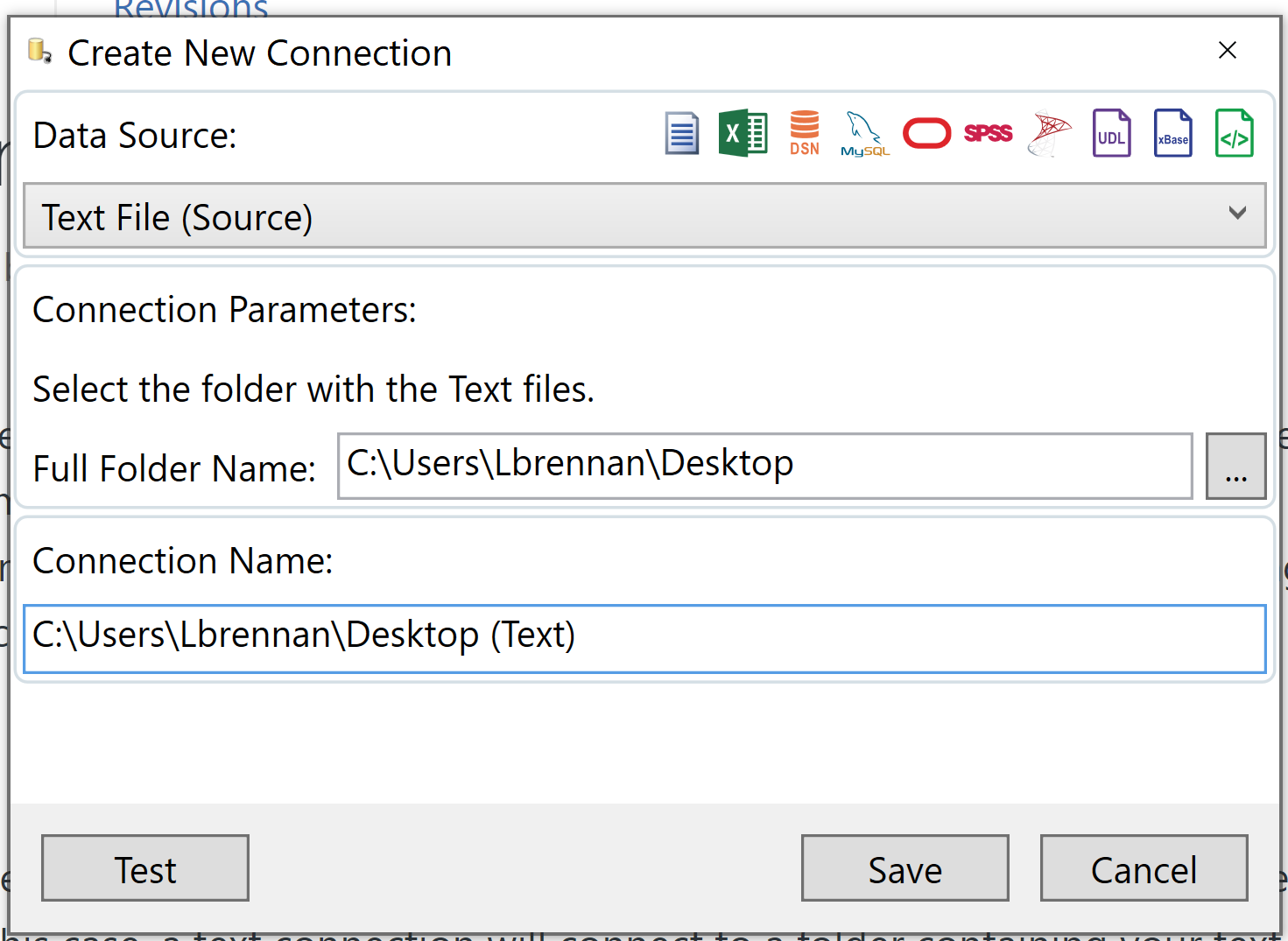This screenshot has width=1288, height=941.
Task: Save the connection
Action: click(x=904, y=868)
